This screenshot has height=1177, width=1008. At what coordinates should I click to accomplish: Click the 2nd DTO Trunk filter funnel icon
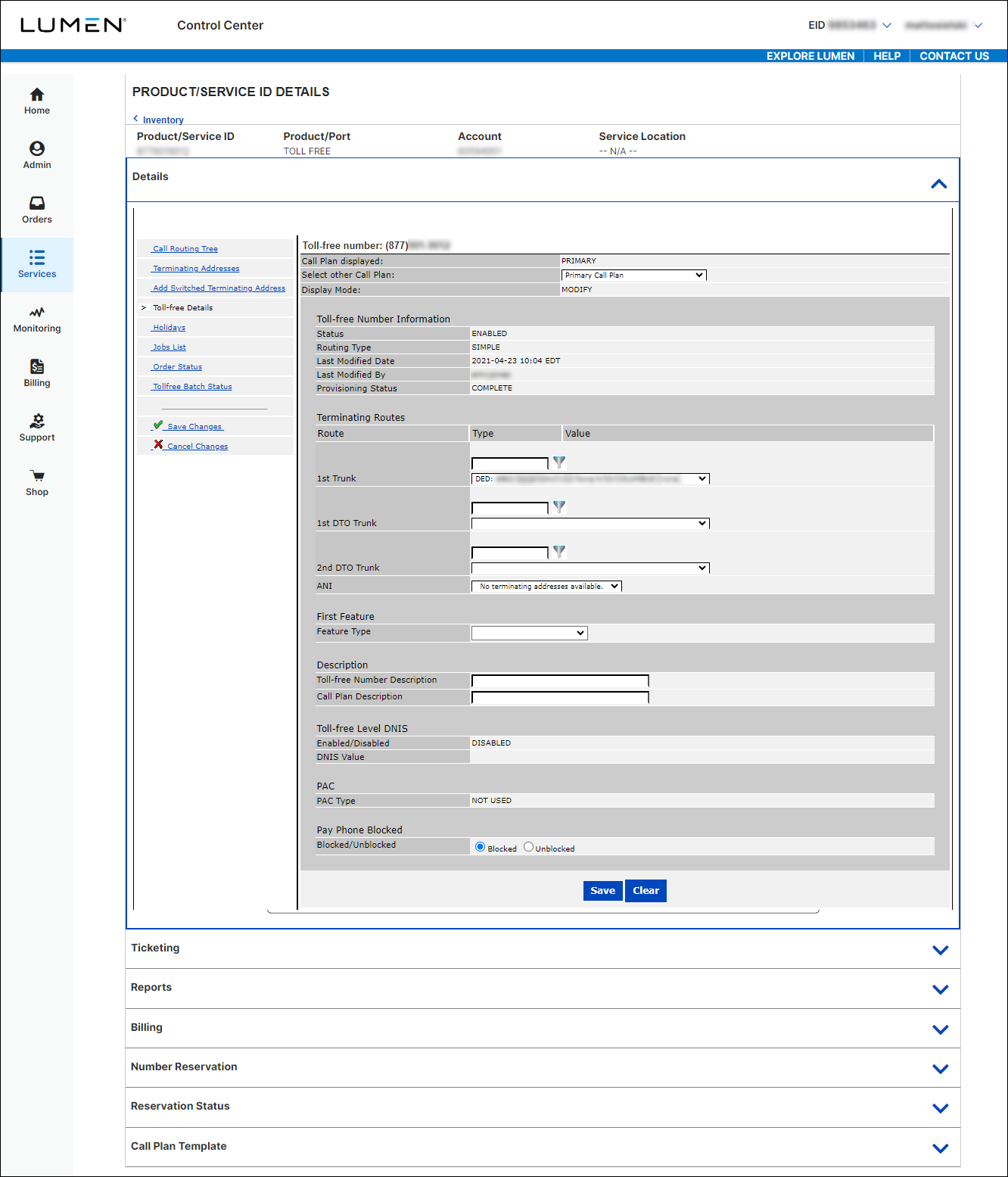coord(559,551)
